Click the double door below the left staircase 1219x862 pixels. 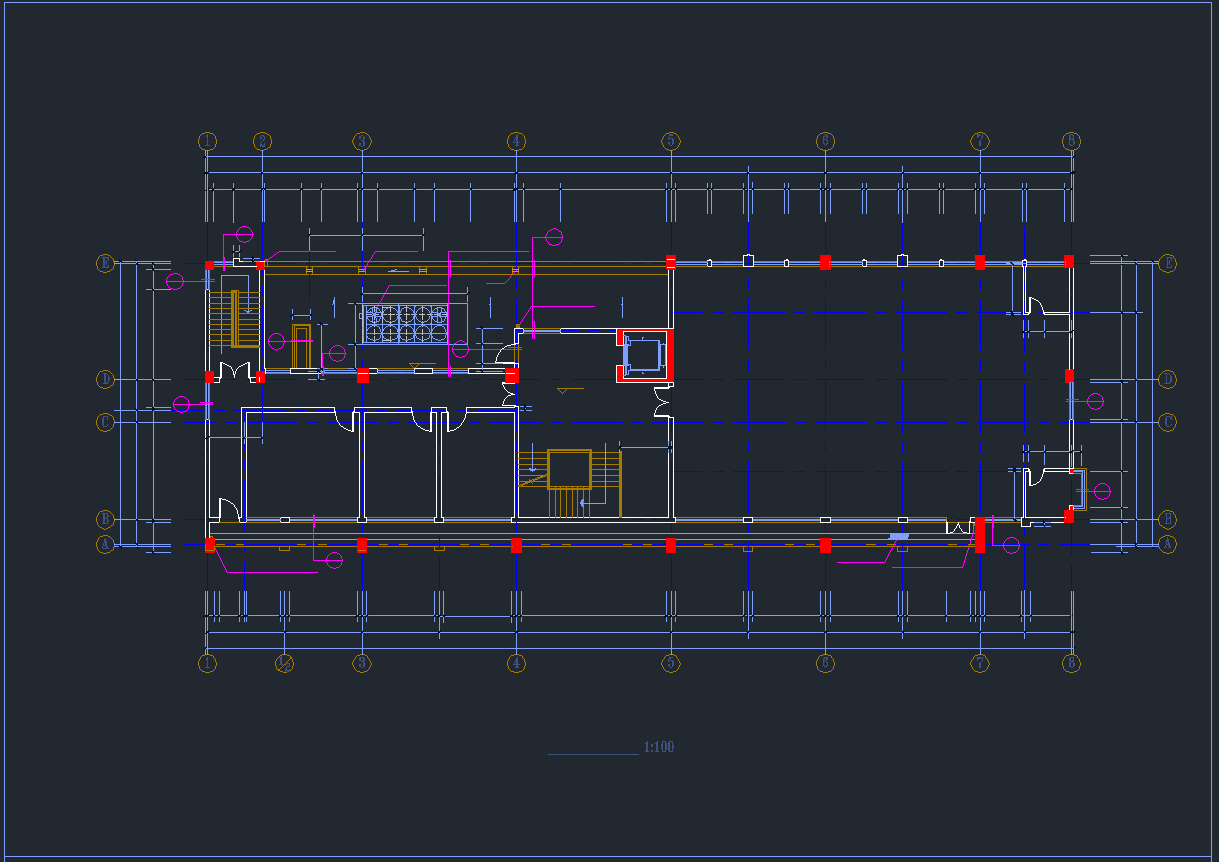pyautogui.click(x=235, y=372)
